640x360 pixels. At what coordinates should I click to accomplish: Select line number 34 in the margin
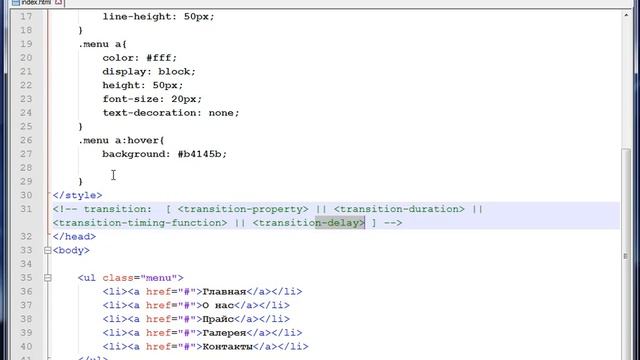pyautogui.click(x=26, y=264)
